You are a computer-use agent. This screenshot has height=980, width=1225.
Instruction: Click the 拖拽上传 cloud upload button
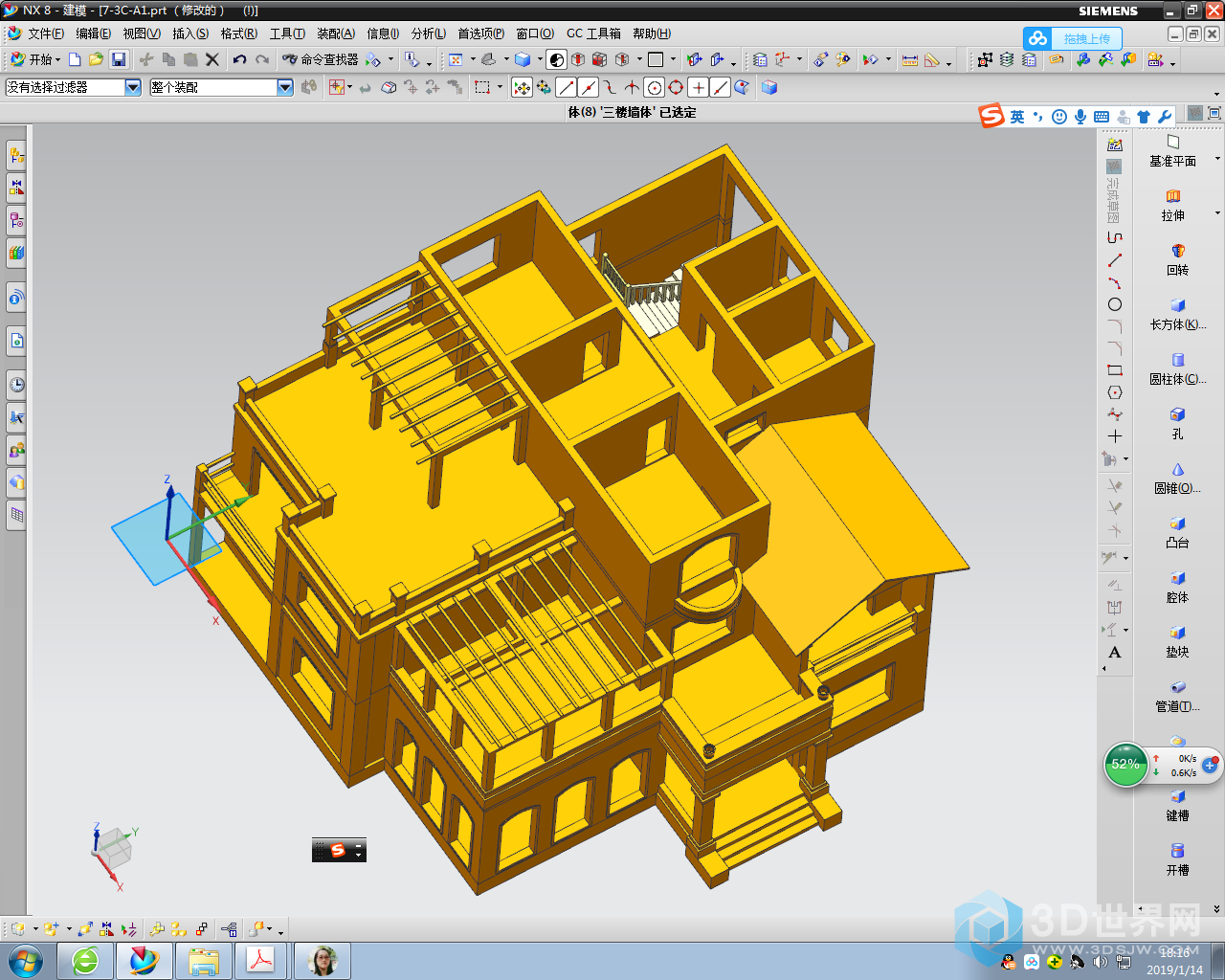(1072, 38)
